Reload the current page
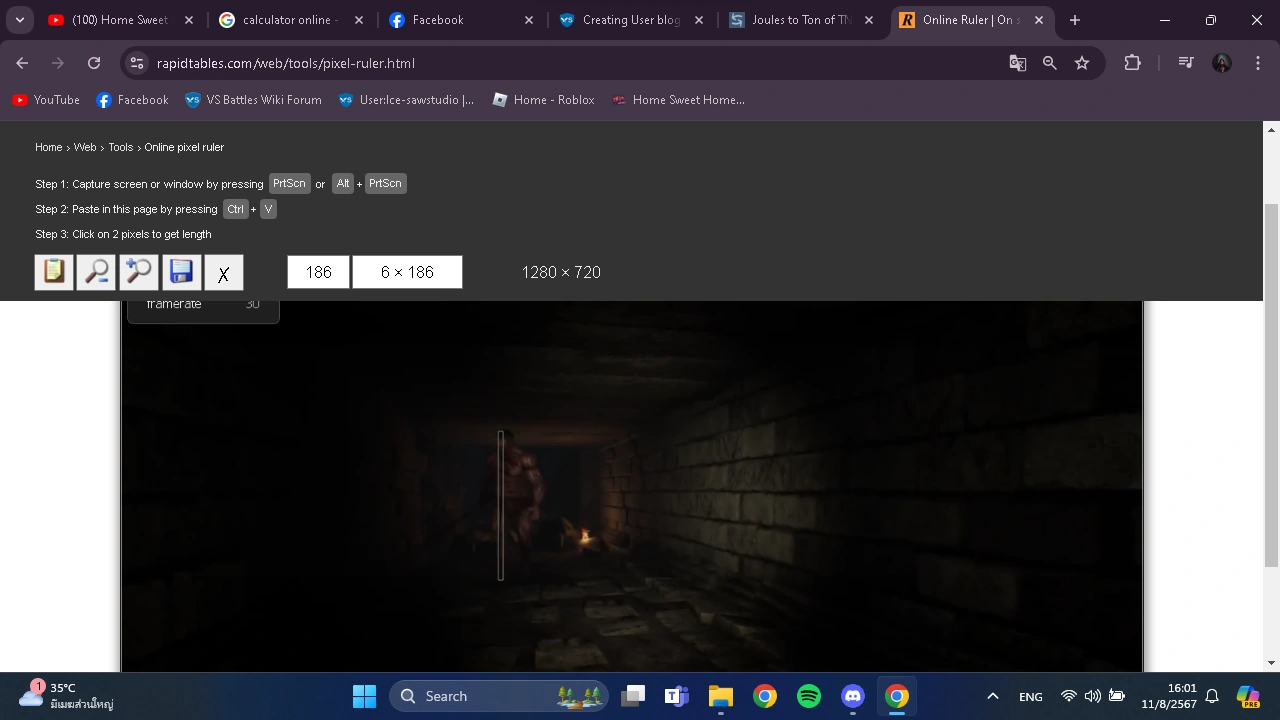This screenshot has width=1280, height=720. (94, 63)
